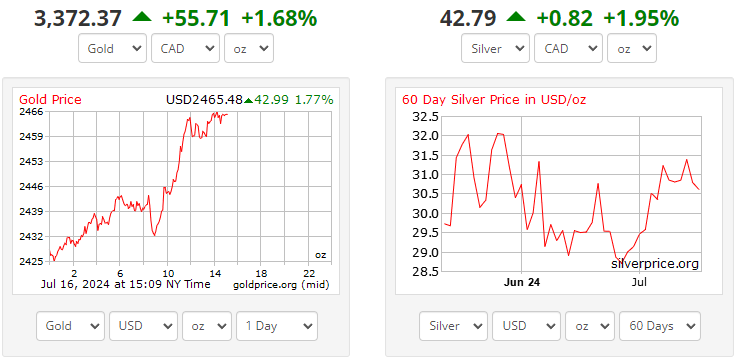The width and height of the screenshot is (738, 364).
Task: Open the USD dropdown below the silver chart
Action: [527, 326]
